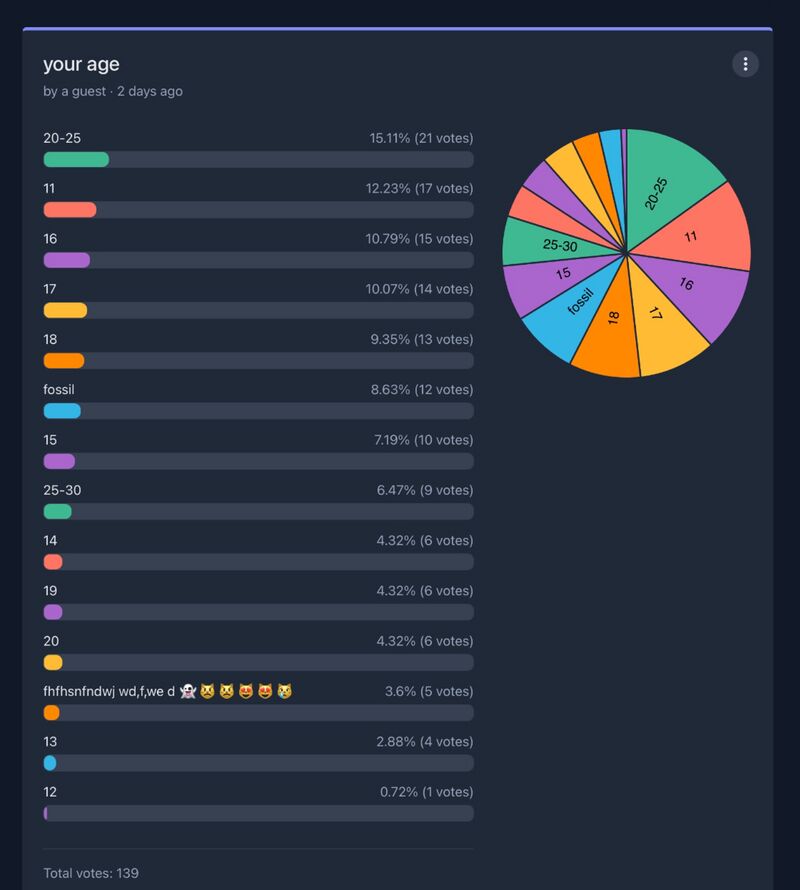Image resolution: width=800 pixels, height=890 pixels.
Task: Open the poll options three-dot menu
Action: pyautogui.click(x=745, y=64)
